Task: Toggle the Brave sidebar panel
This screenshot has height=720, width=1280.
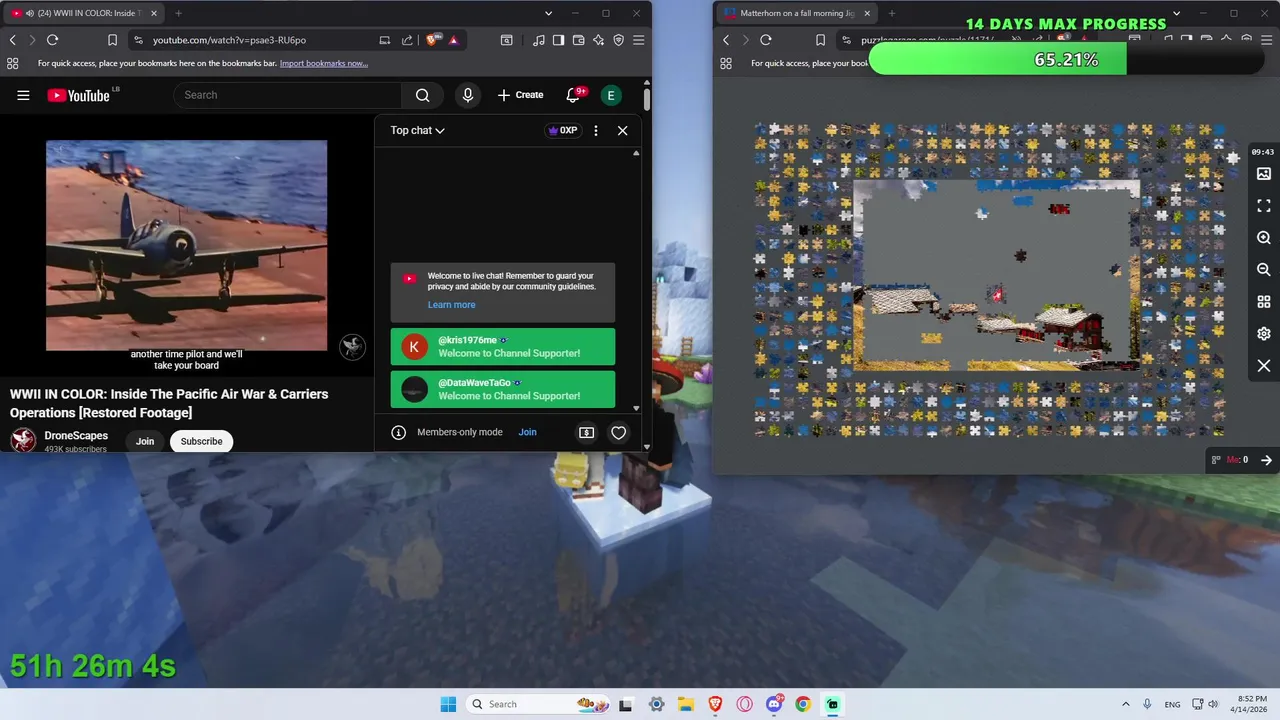Action: 558,40
